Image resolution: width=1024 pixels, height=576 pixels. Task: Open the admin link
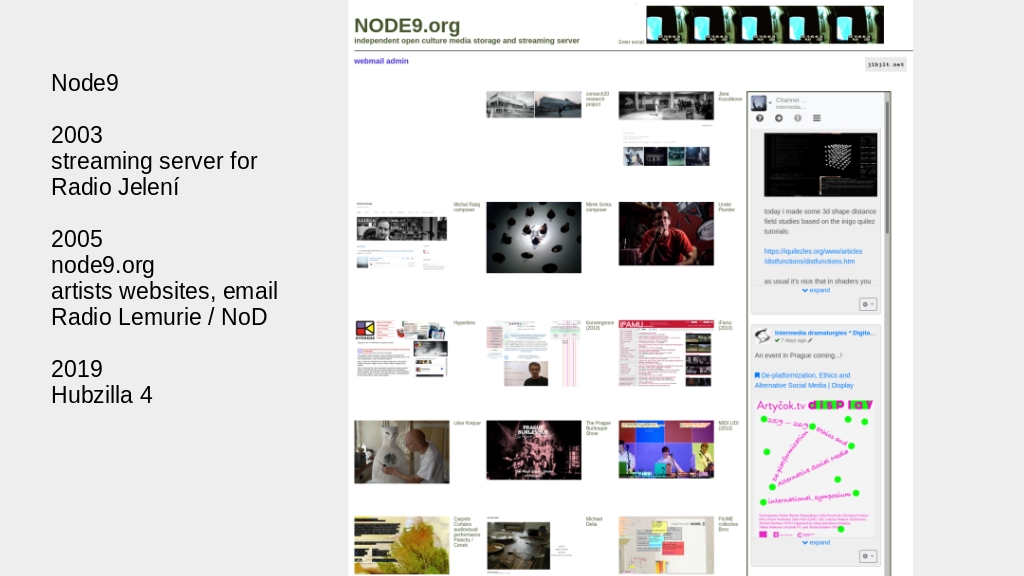(x=398, y=61)
